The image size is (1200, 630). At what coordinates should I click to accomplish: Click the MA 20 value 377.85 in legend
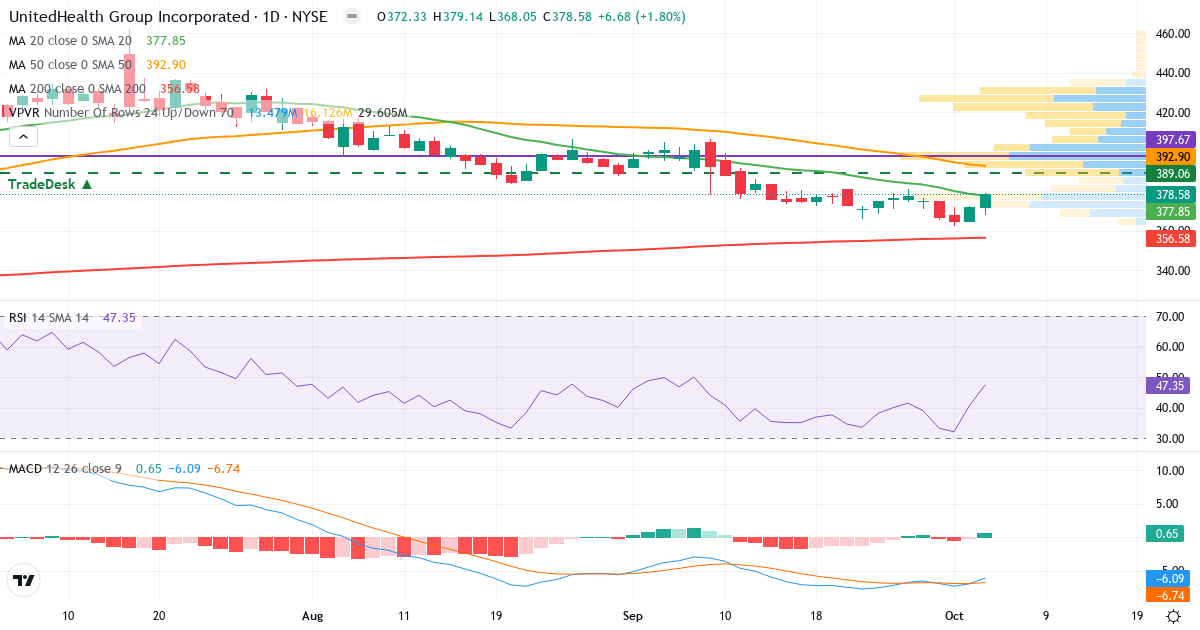165,41
